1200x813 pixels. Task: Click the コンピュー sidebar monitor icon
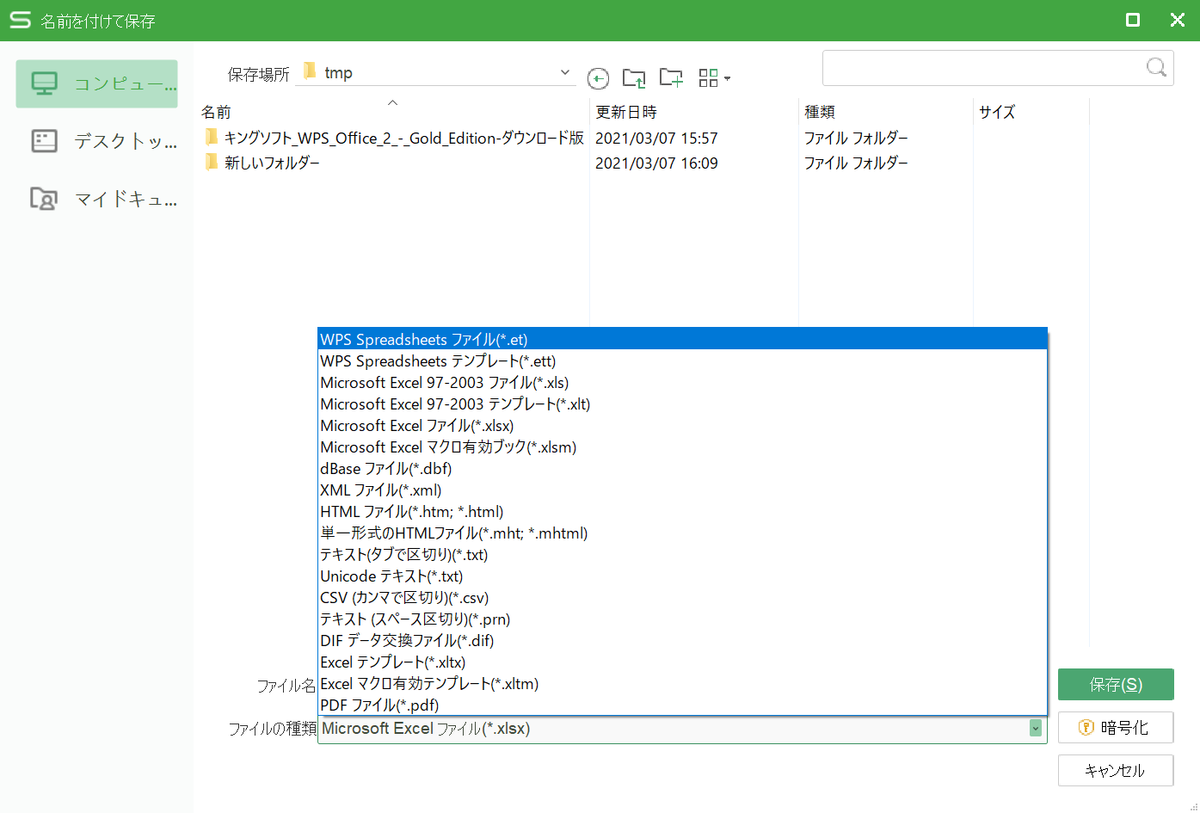click(x=45, y=84)
